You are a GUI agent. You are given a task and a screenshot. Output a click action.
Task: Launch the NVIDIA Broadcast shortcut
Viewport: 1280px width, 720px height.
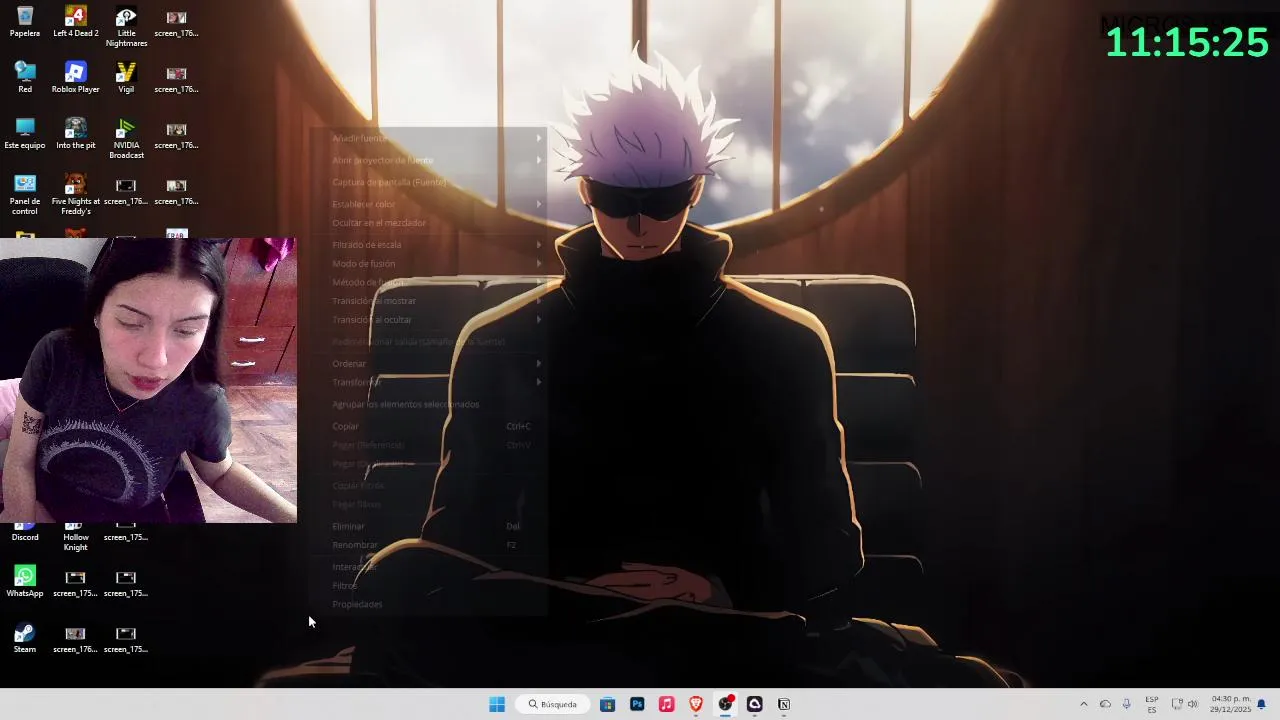[126, 139]
